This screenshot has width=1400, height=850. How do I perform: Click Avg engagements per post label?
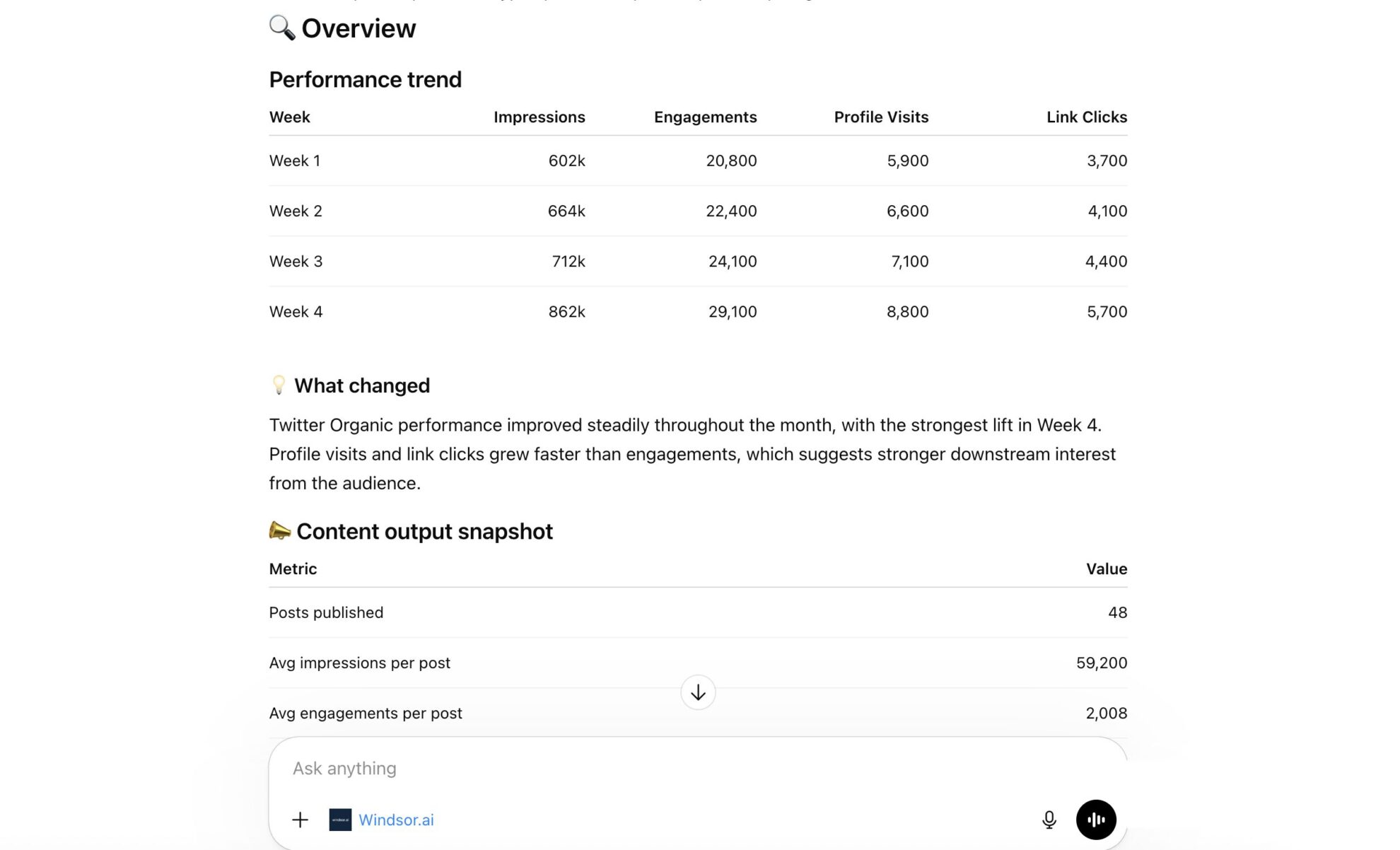click(366, 713)
